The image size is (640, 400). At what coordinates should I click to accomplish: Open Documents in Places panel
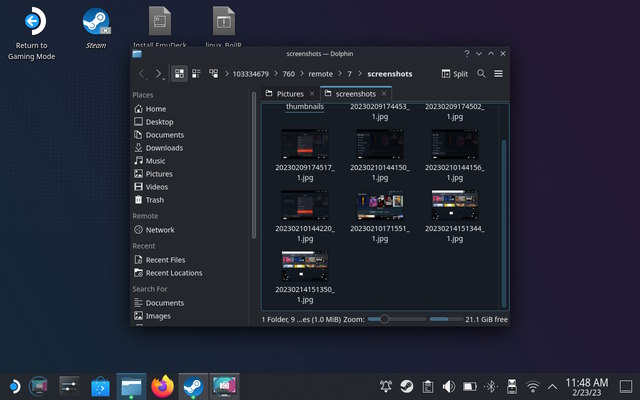[159, 135]
